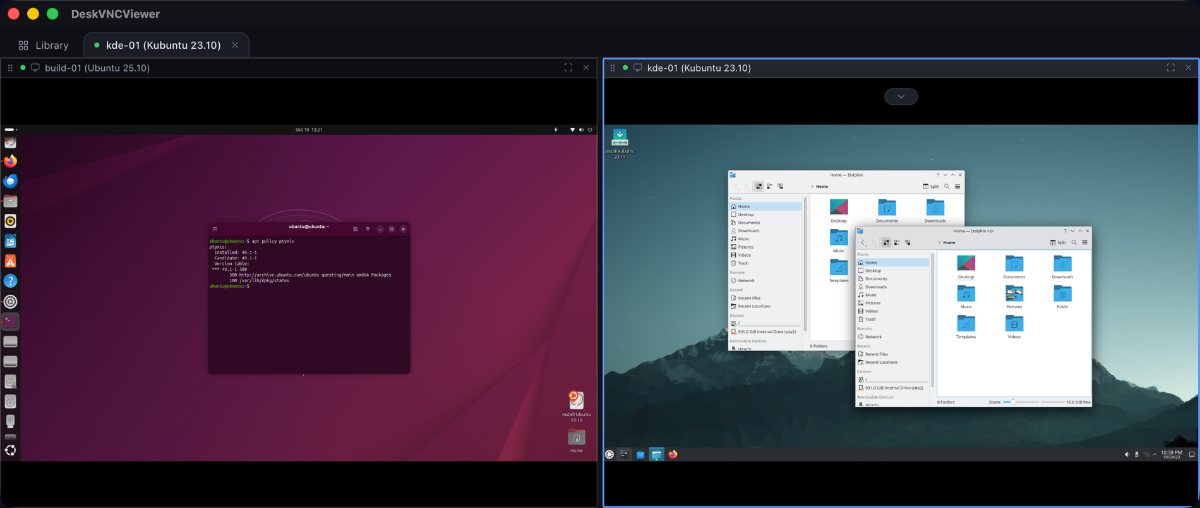This screenshot has width=1200, height=508.
Task: Open the Home desktop folder on Ubuntu
Action: click(x=577, y=440)
